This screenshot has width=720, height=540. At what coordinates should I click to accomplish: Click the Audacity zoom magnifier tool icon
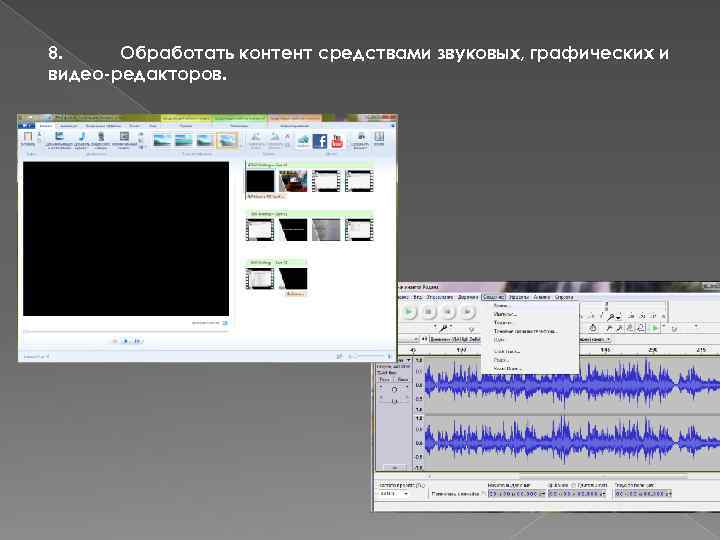(611, 317)
